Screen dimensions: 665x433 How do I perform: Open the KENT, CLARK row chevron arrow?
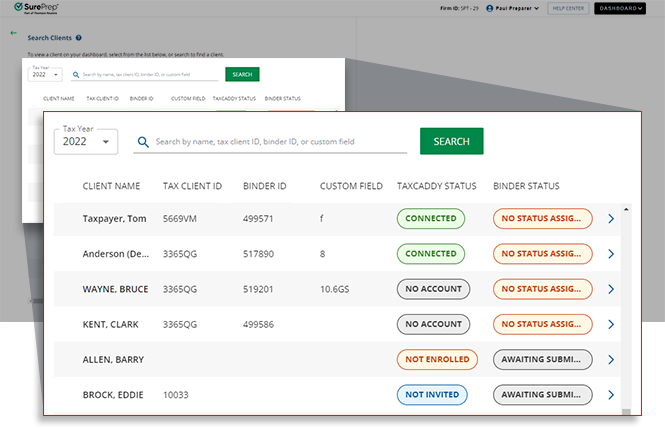click(612, 325)
